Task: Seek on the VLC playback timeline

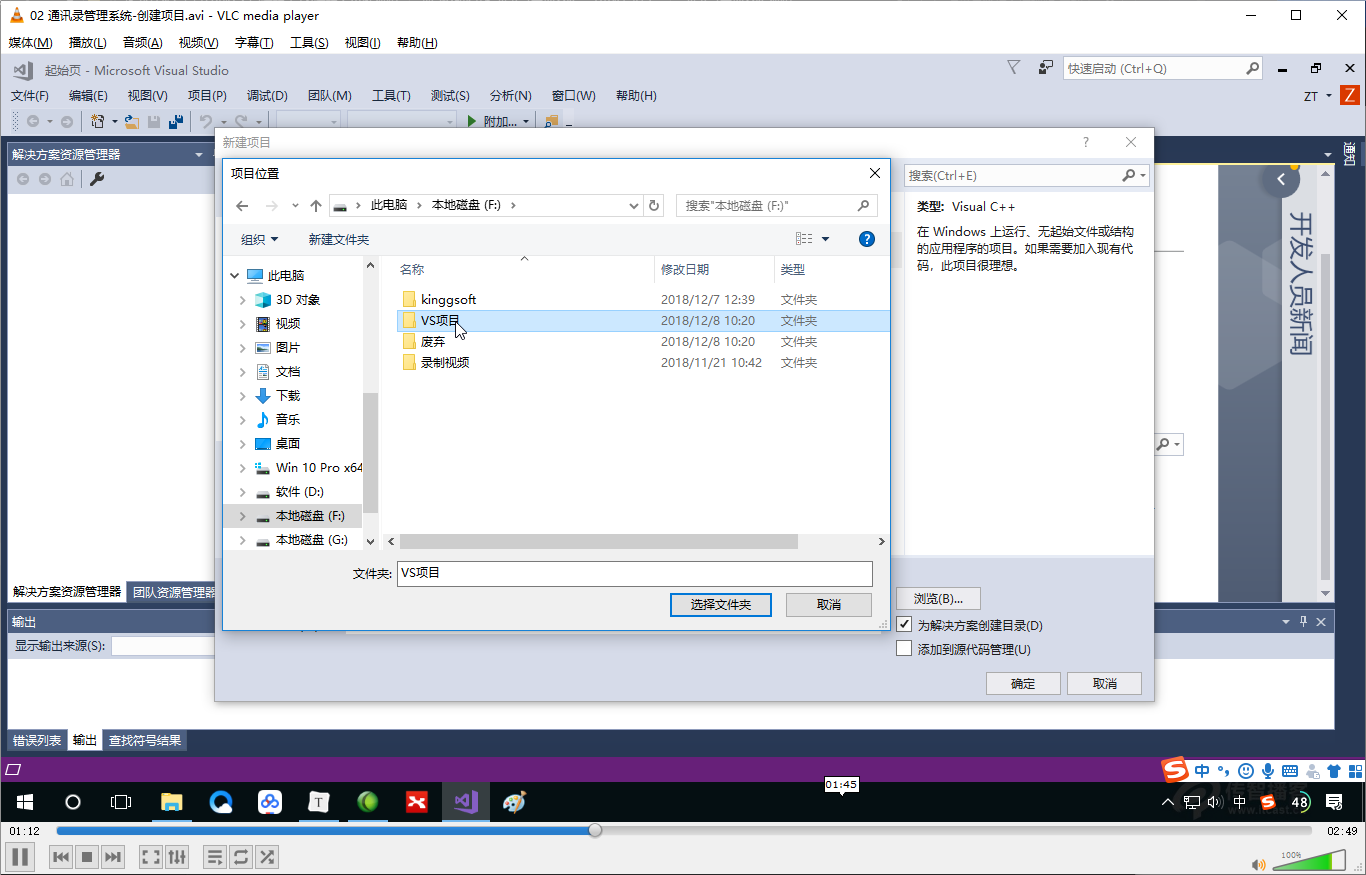Action: [x=684, y=831]
